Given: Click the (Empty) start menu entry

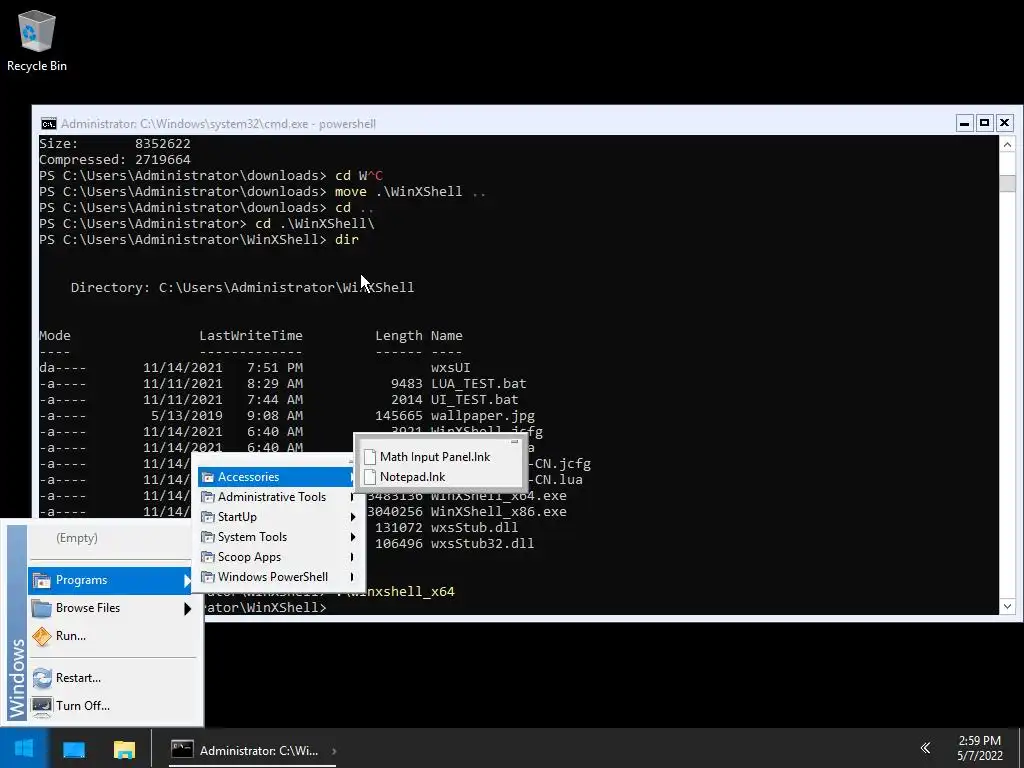Looking at the screenshot, I should click(77, 538).
